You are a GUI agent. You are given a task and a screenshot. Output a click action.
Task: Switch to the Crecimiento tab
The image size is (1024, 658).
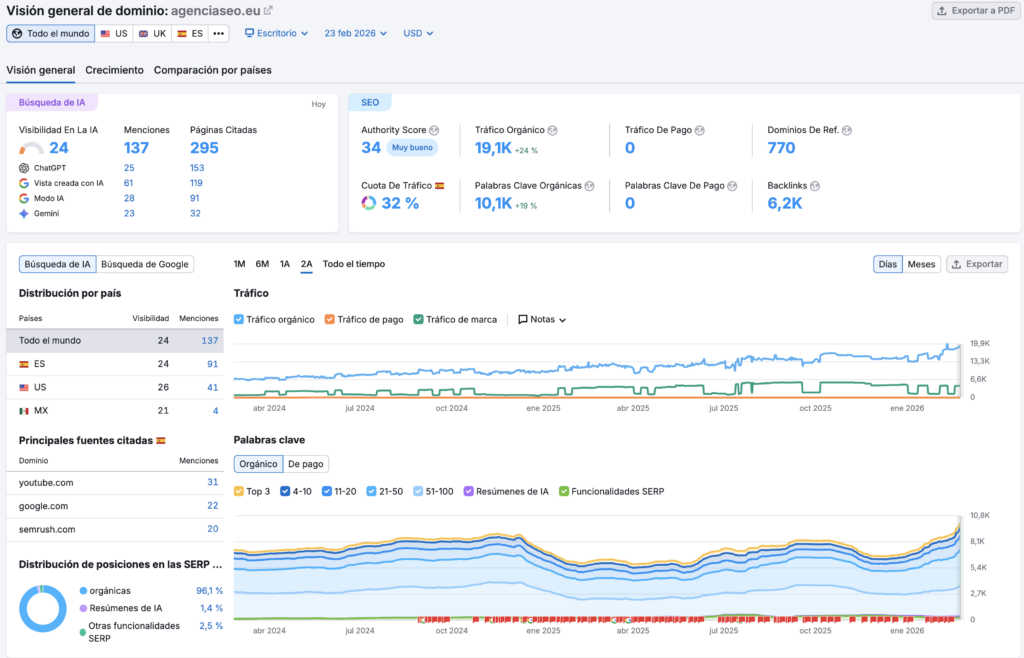[x=114, y=70]
